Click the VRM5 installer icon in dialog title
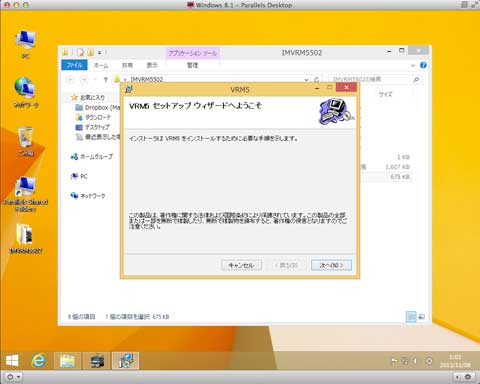 [x=129, y=89]
